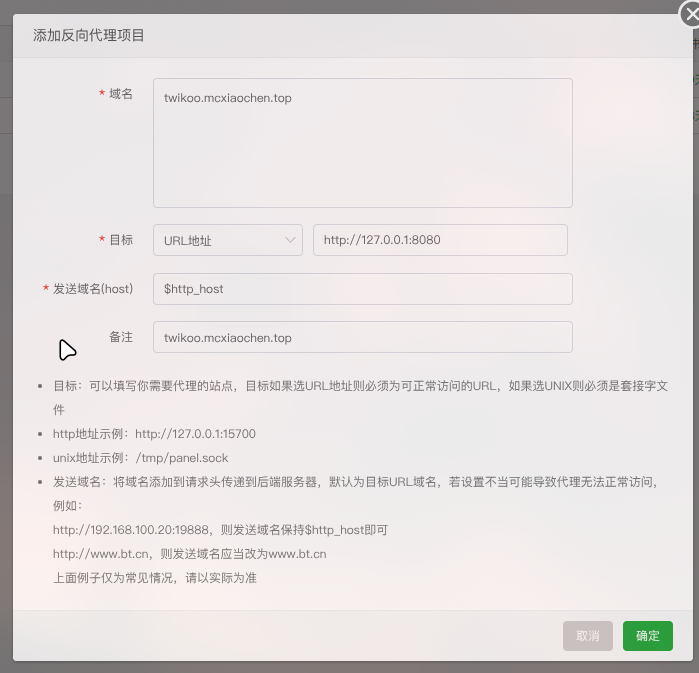Click the 备注 field label
Screen dimensions: 699x673
pos(120,337)
